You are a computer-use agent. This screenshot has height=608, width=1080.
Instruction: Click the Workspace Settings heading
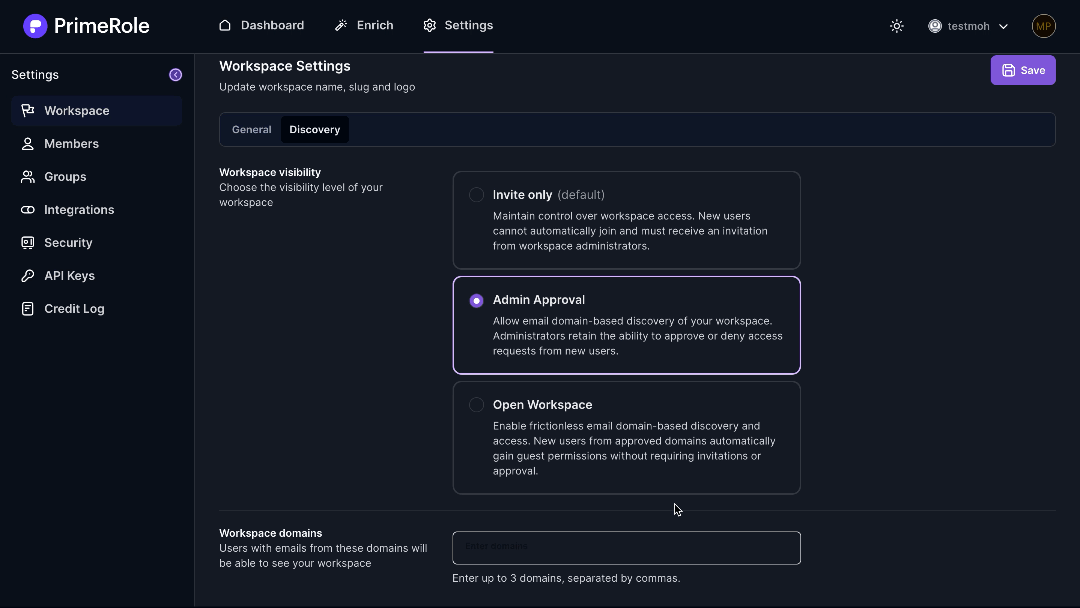(x=284, y=66)
